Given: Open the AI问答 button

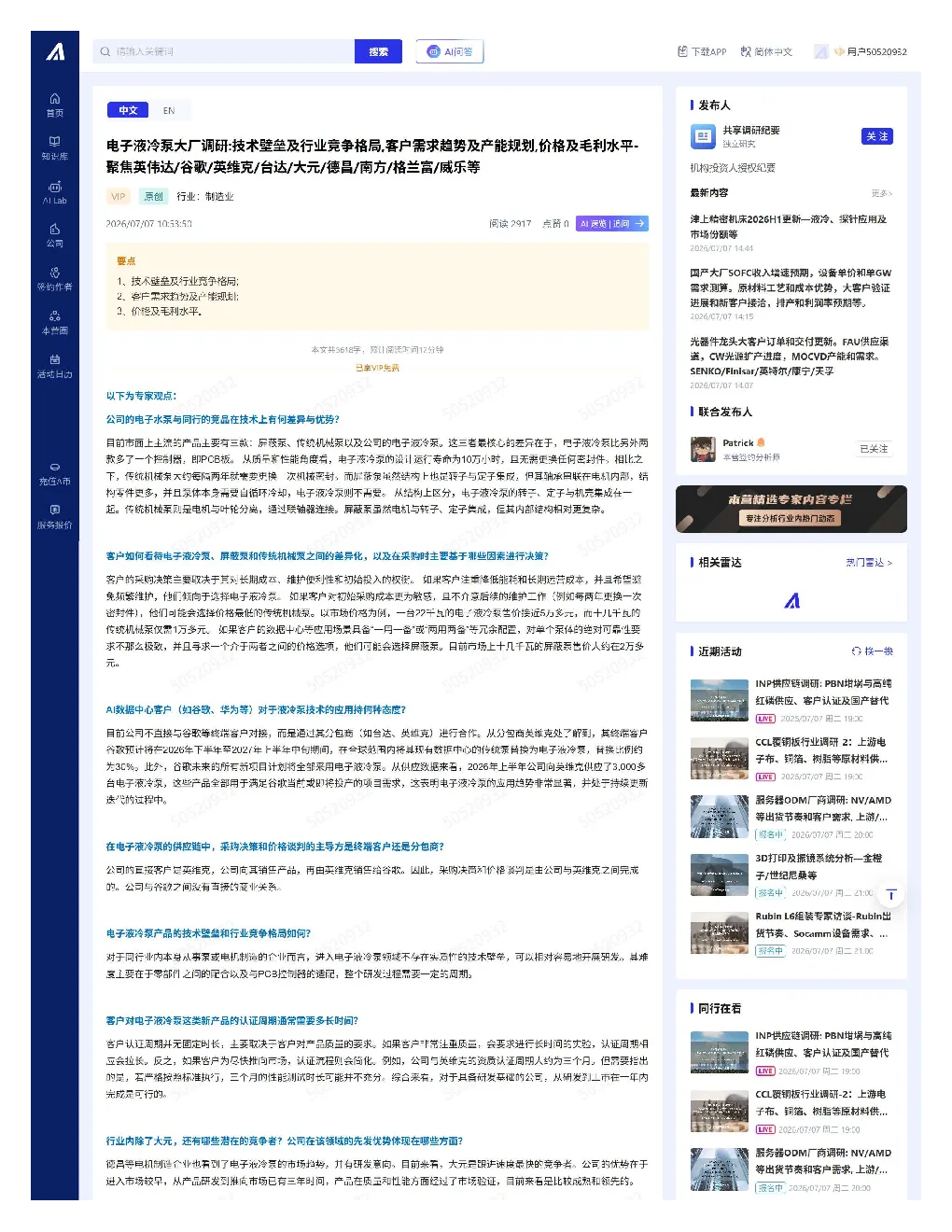Looking at the screenshot, I should pos(450,51).
